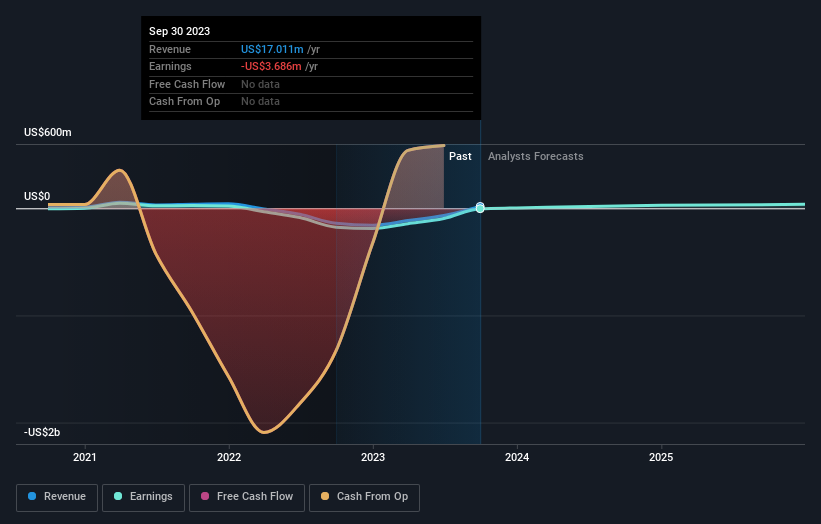Click the Analysts Forecasts label
This screenshot has height=524, width=821.
[x=536, y=156]
